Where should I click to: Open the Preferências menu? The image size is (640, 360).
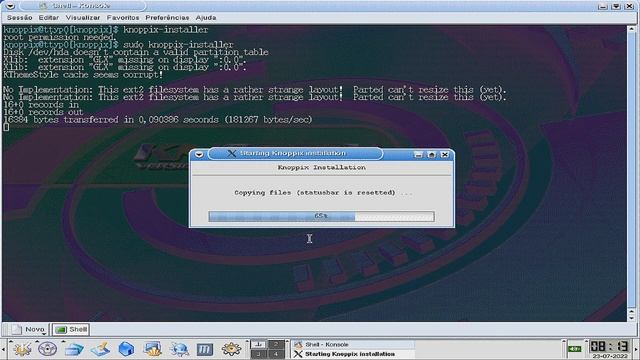167,18
